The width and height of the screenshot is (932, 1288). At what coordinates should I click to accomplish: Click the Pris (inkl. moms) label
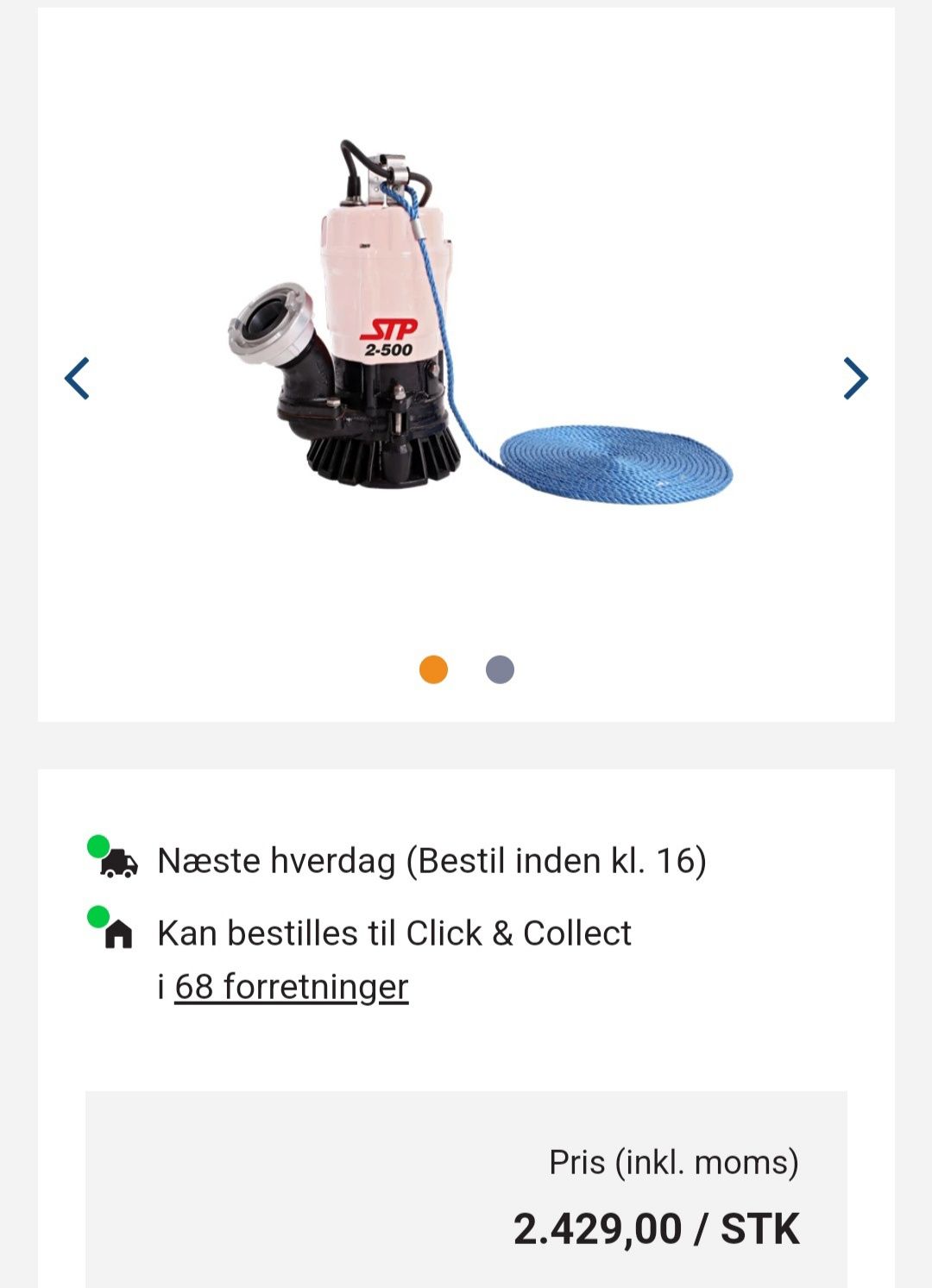(674, 1163)
